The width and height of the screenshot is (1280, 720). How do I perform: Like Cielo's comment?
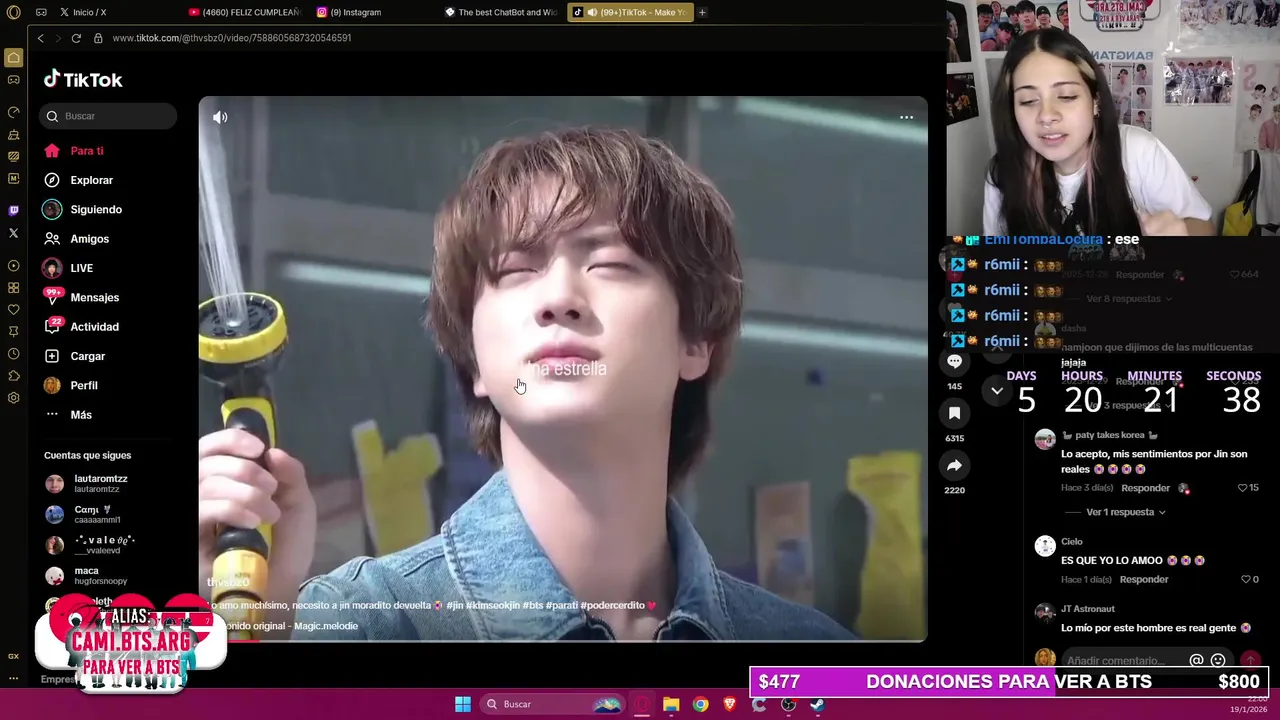pos(1246,579)
